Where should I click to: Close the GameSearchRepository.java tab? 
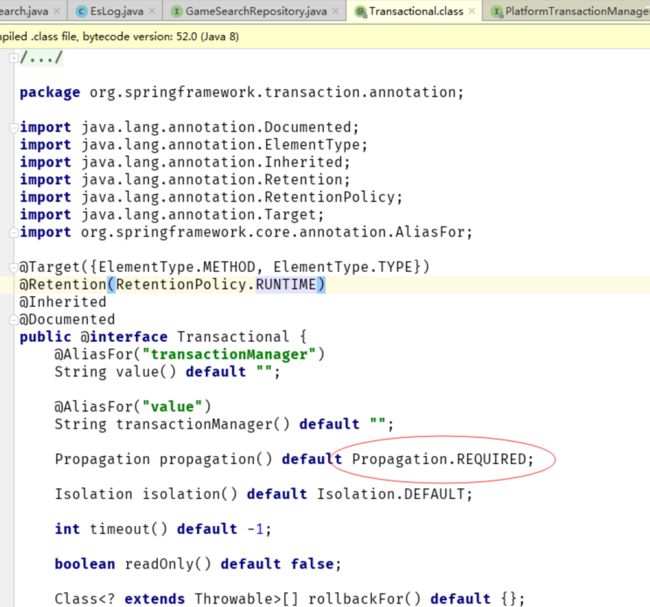pyautogui.click(x=336, y=11)
